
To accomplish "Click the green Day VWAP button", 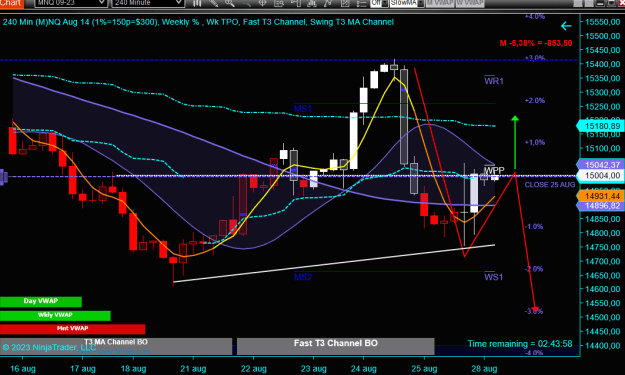I will pos(41,301).
